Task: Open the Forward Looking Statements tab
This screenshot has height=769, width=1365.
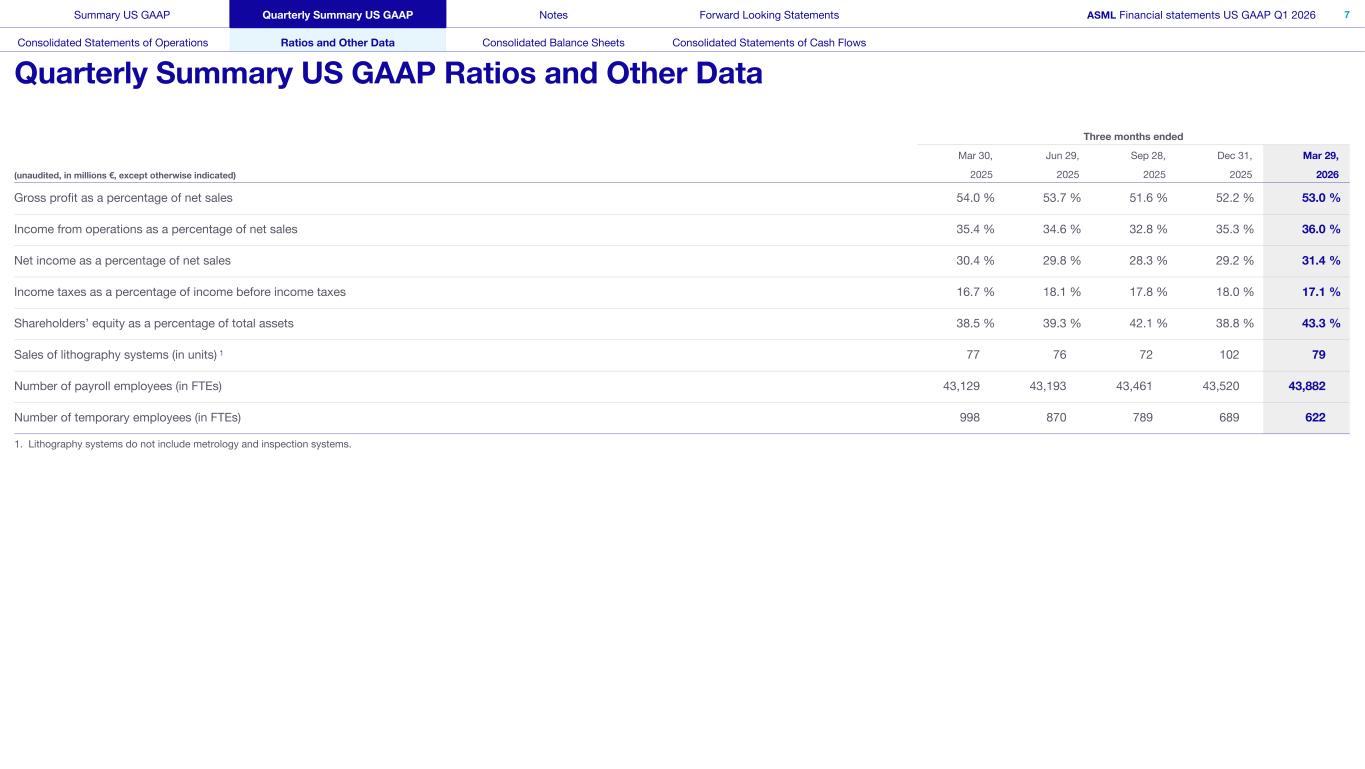Action: (x=769, y=15)
